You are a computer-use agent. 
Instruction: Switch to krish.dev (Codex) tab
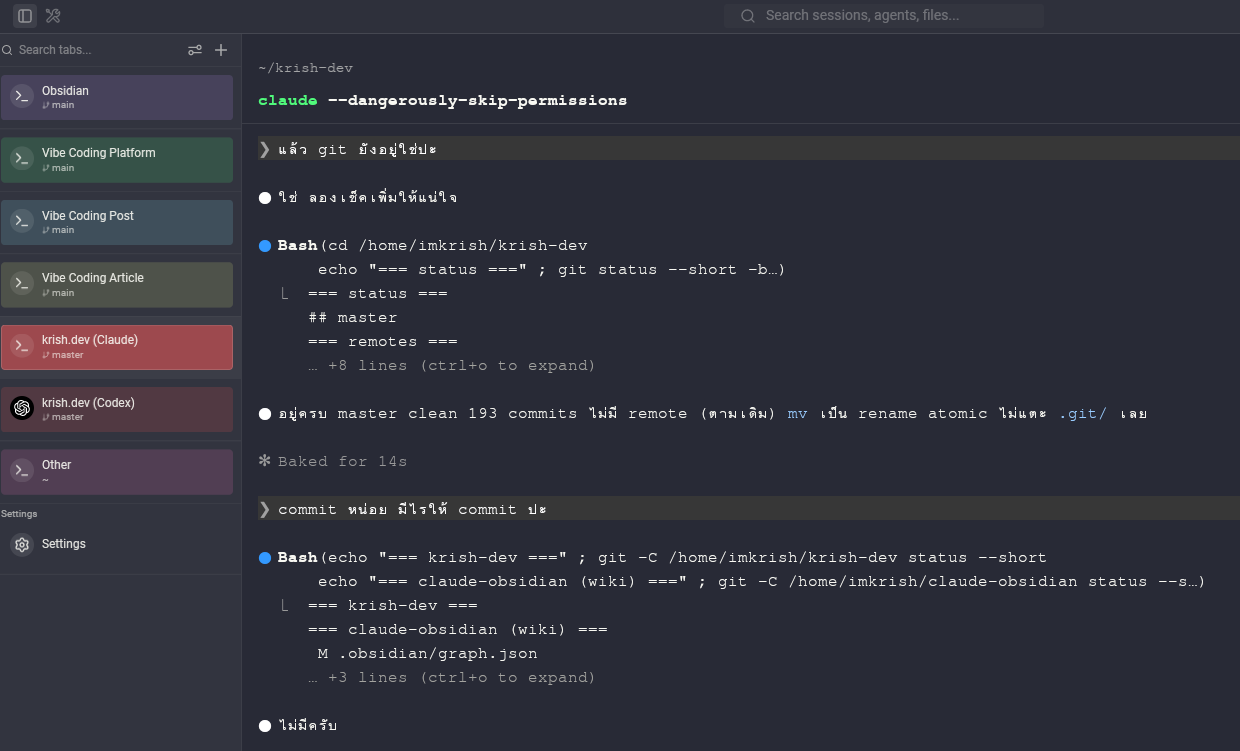pyautogui.click(x=117, y=410)
